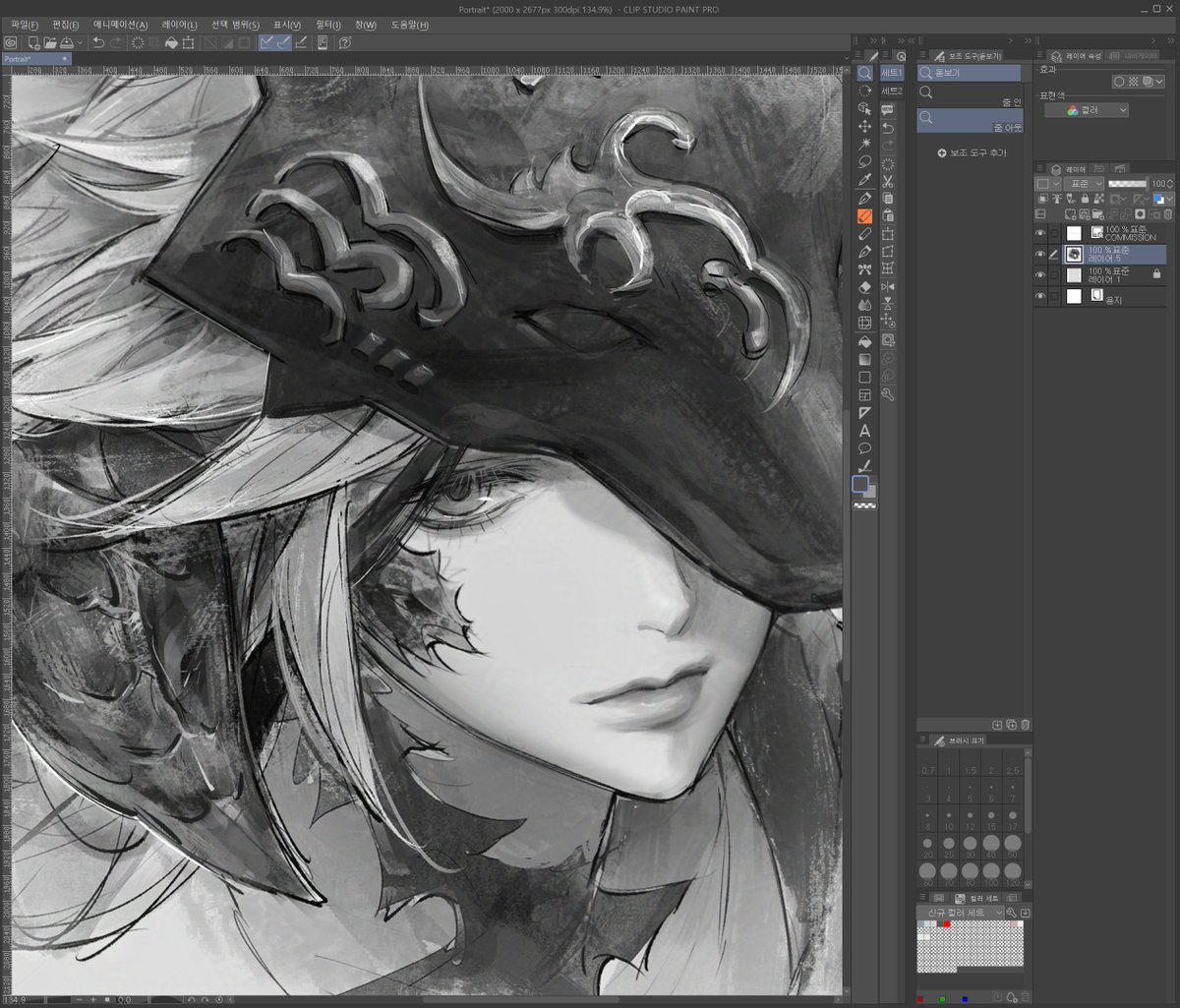
Task: Check the selection box of COMMISSION layer
Action: click(x=1054, y=233)
